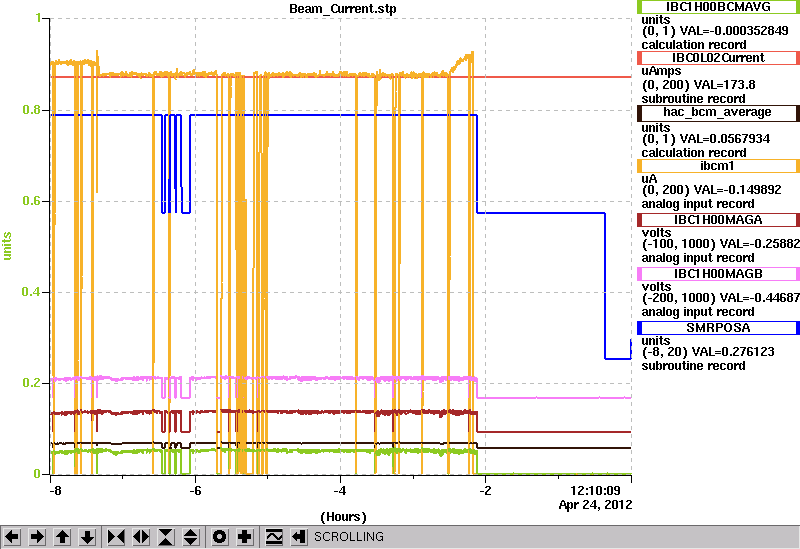The height and width of the screenshot is (549, 800).
Task: Select the SMRPOSA curve legend
Action: tap(718, 328)
